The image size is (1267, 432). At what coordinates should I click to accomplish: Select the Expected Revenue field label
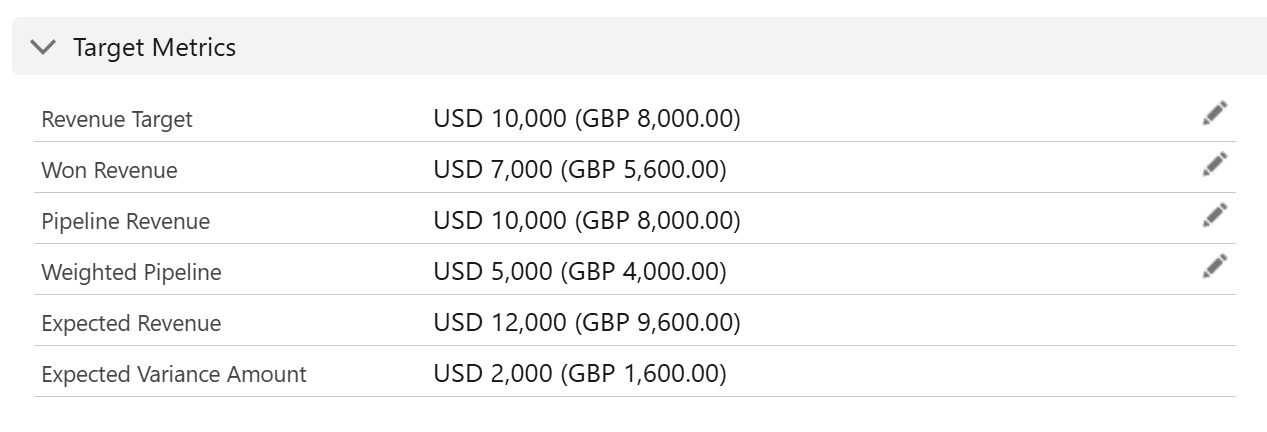point(131,324)
